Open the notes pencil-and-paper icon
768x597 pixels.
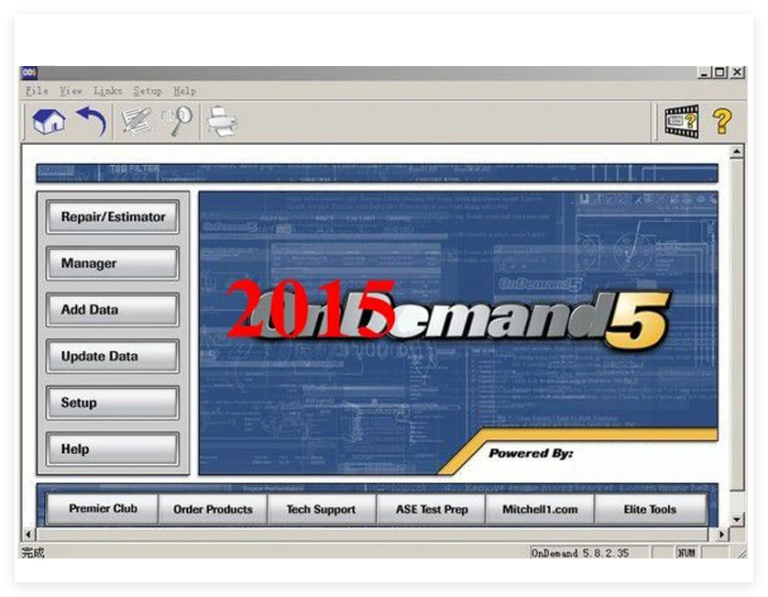click(135, 121)
